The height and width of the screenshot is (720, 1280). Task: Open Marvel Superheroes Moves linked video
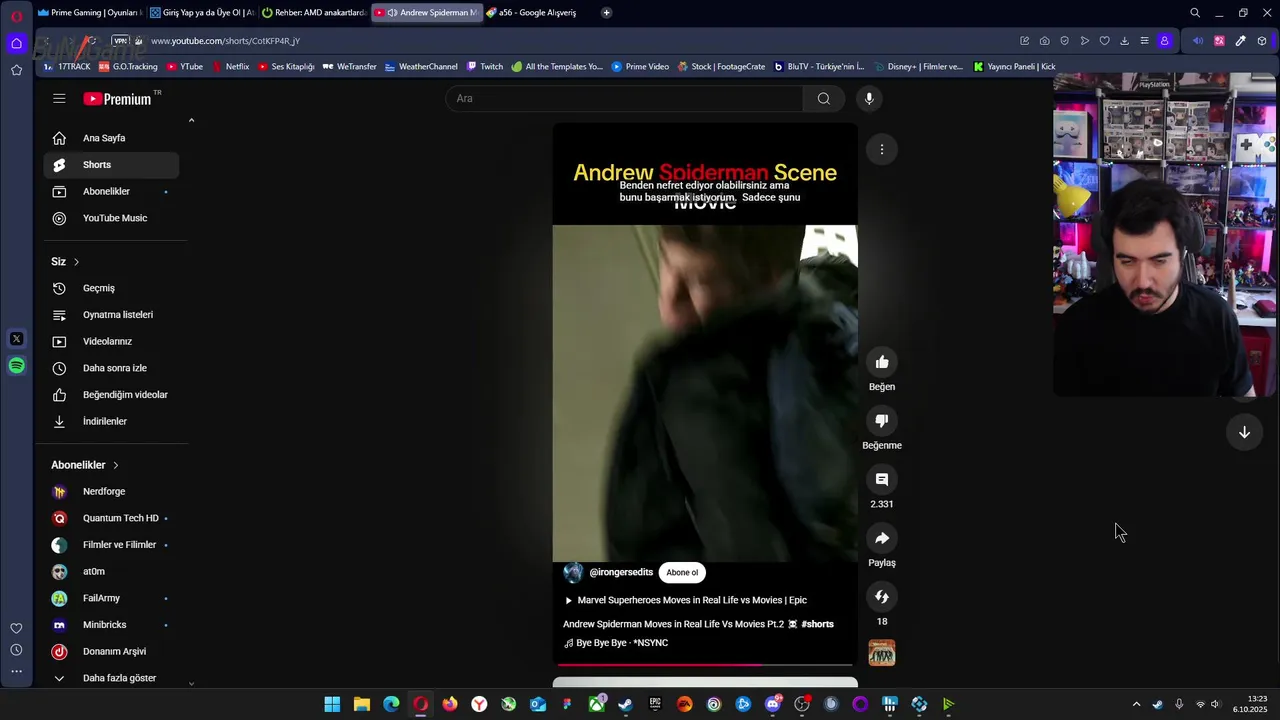coord(686,600)
